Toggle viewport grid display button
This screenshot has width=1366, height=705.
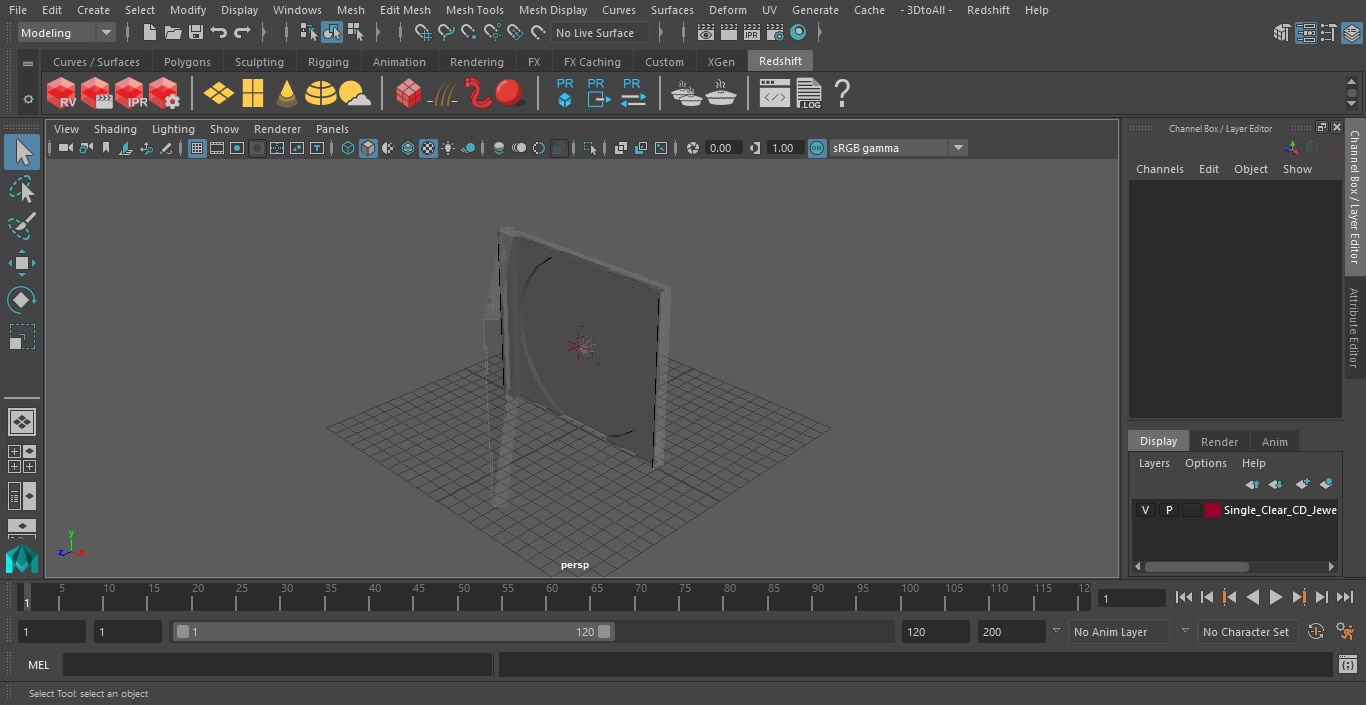pos(197,148)
